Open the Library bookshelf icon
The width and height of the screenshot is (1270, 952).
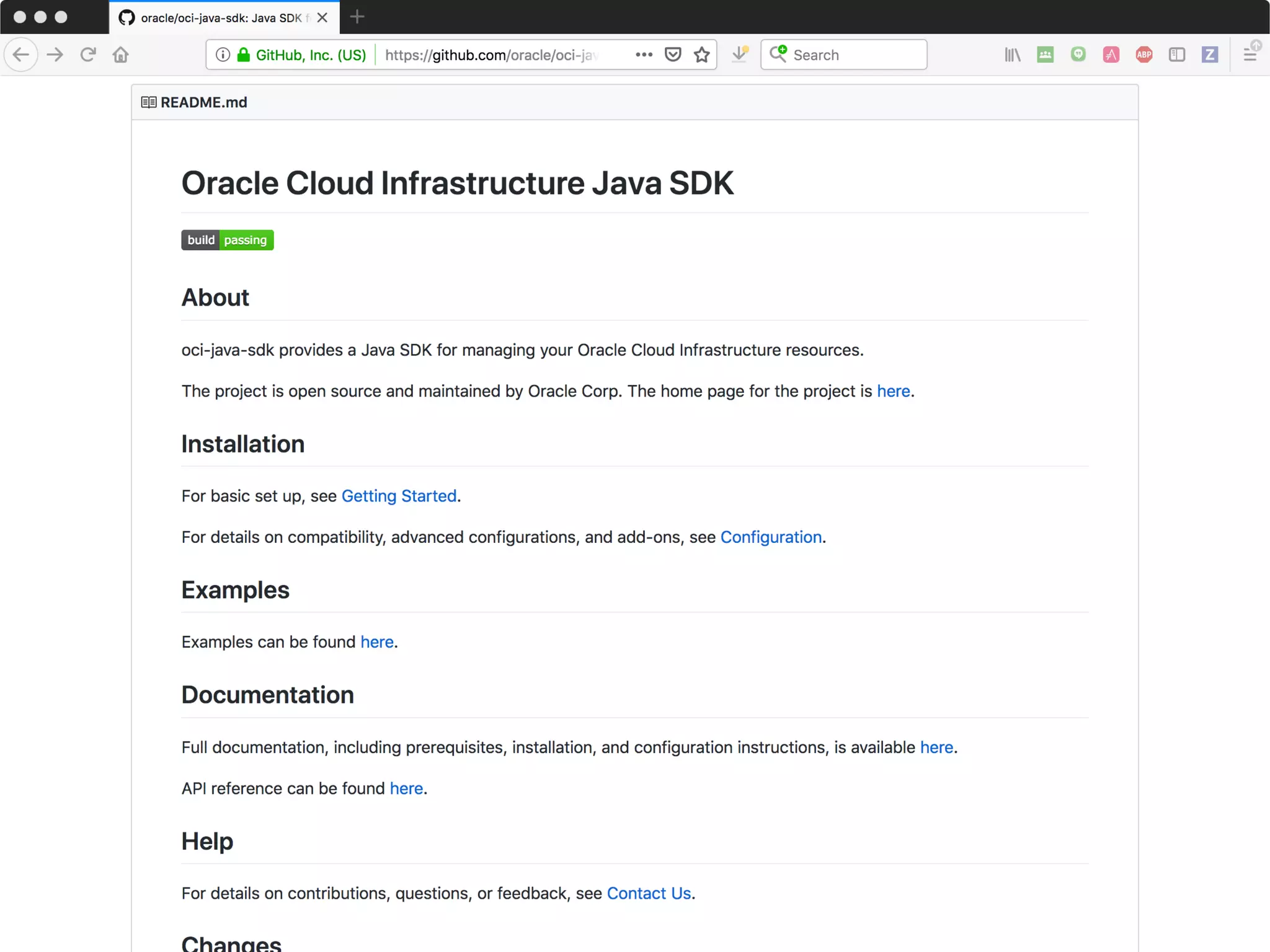(x=1012, y=55)
